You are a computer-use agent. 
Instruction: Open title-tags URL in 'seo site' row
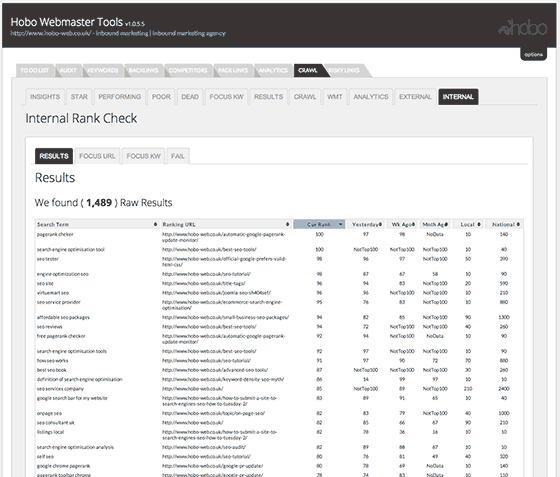coord(204,283)
